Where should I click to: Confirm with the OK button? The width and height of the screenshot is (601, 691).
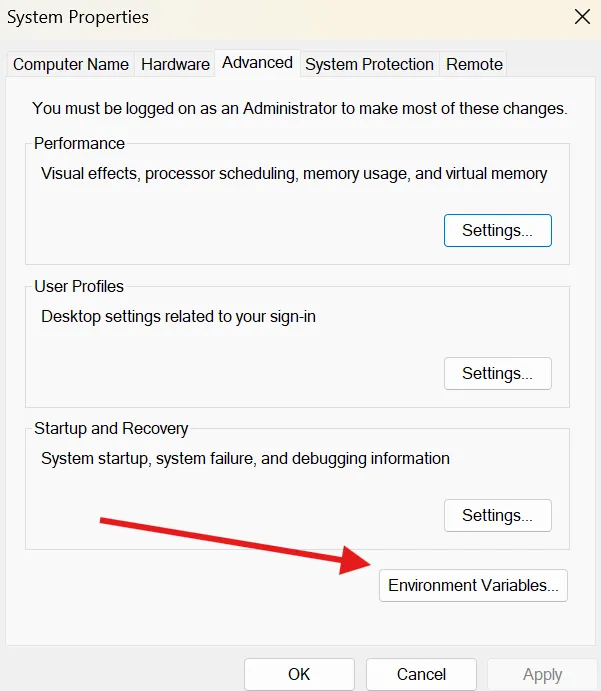(299, 674)
